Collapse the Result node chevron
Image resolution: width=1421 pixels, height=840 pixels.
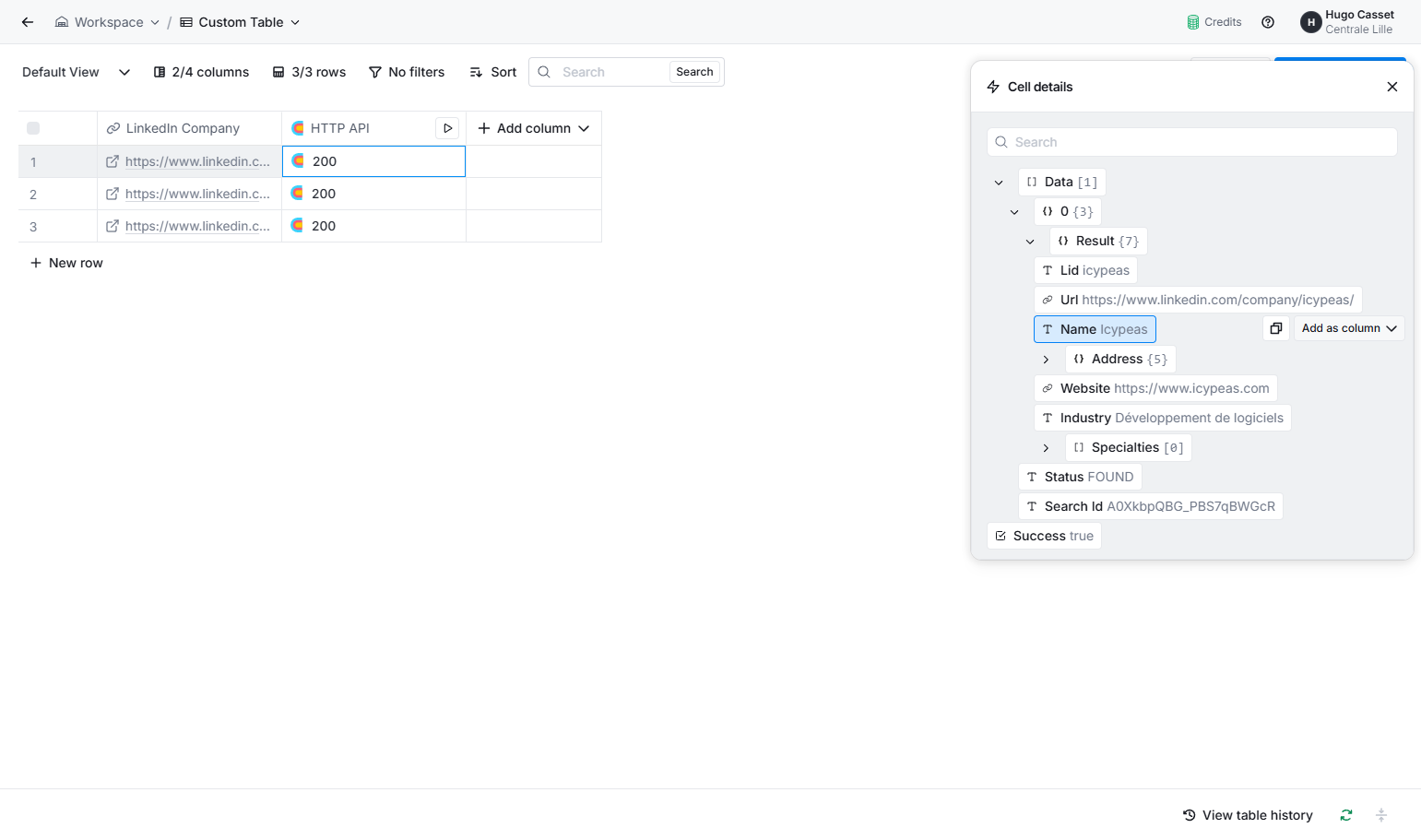[1030, 242]
